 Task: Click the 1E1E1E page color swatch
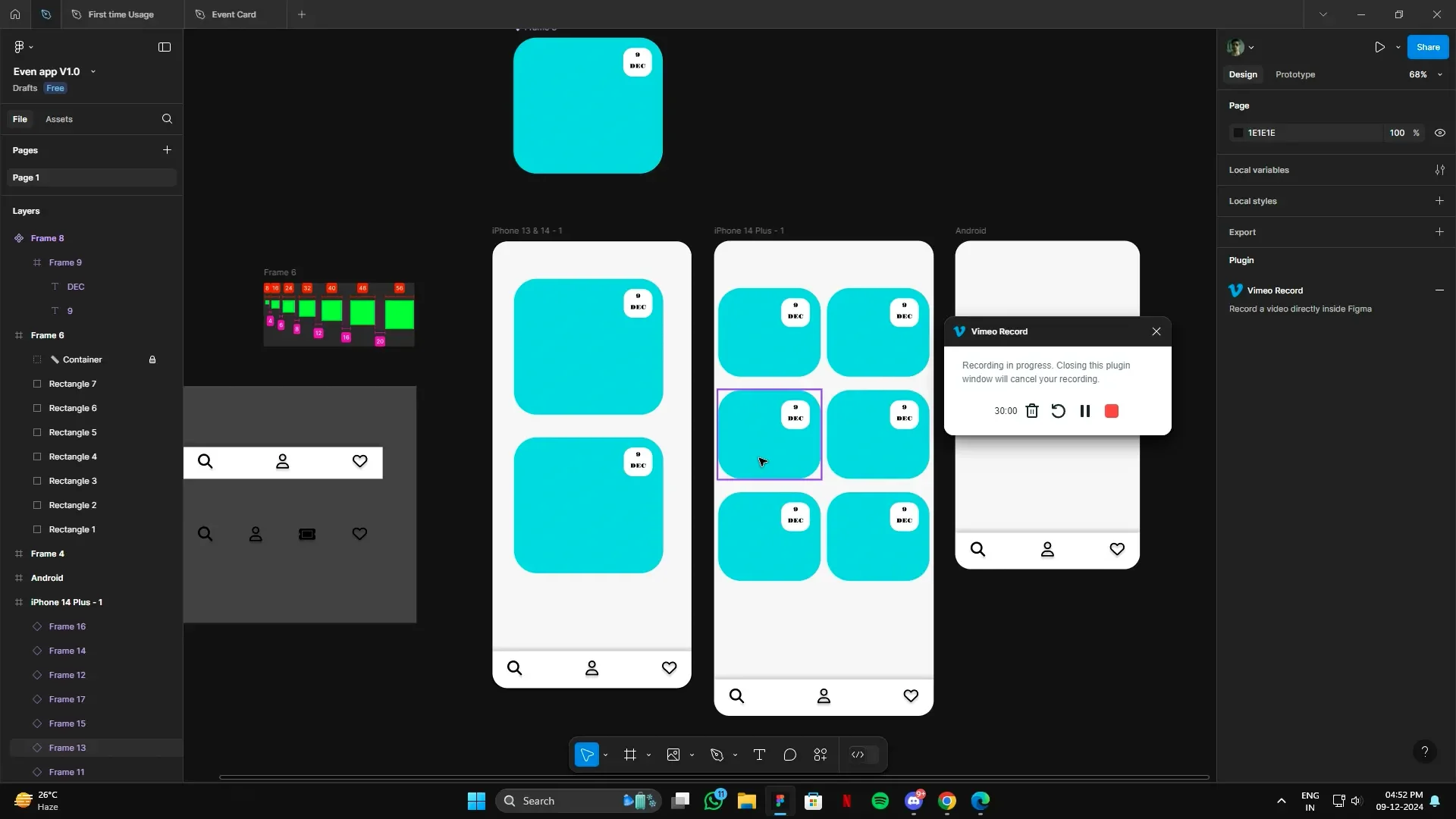coord(1238,133)
